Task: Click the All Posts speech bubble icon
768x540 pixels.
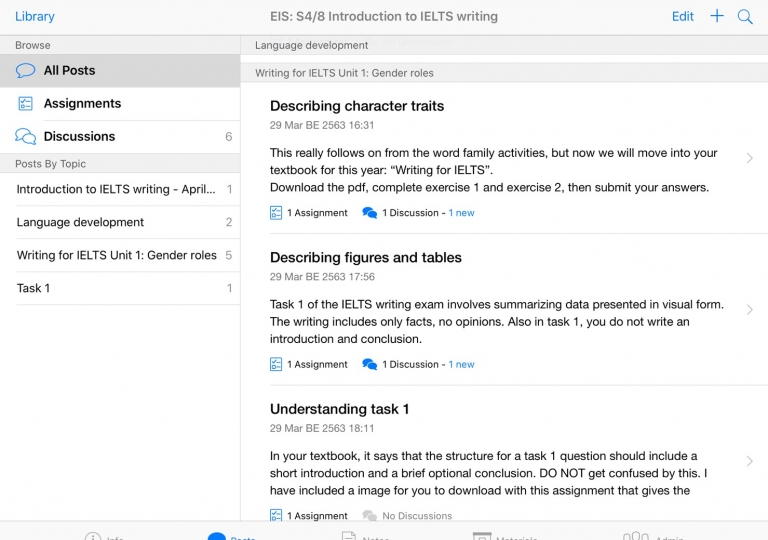Action: (25, 71)
